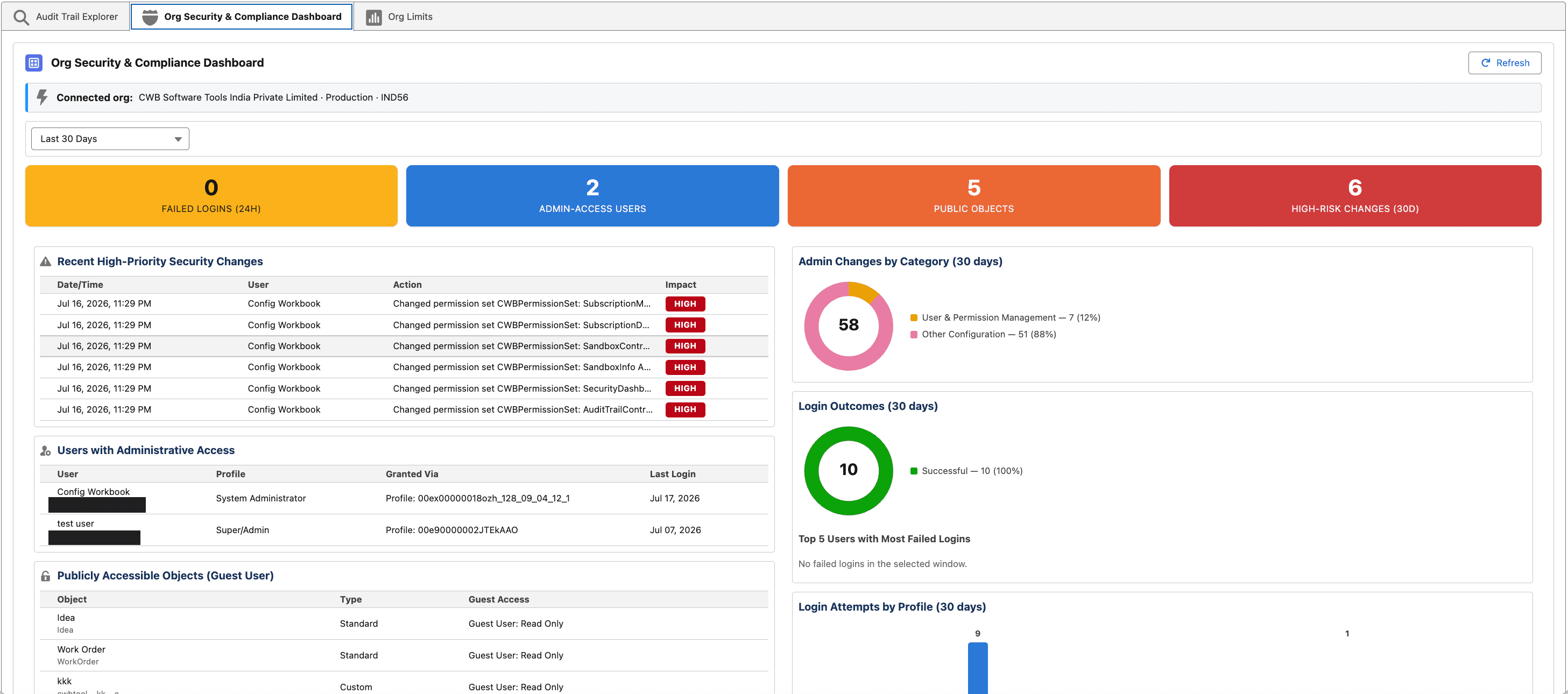Click the Date/Time column header

coord(80,285)
